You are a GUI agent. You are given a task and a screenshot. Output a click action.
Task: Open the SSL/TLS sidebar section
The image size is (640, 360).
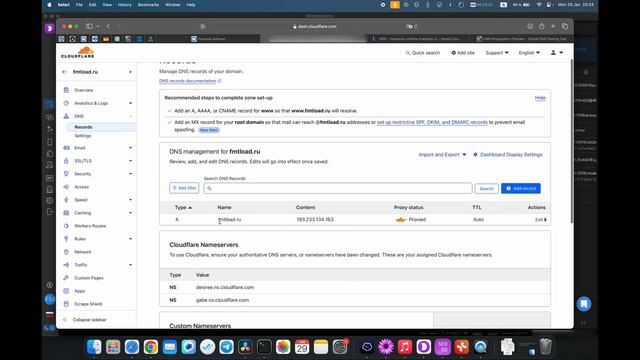(x=83, y=161)
